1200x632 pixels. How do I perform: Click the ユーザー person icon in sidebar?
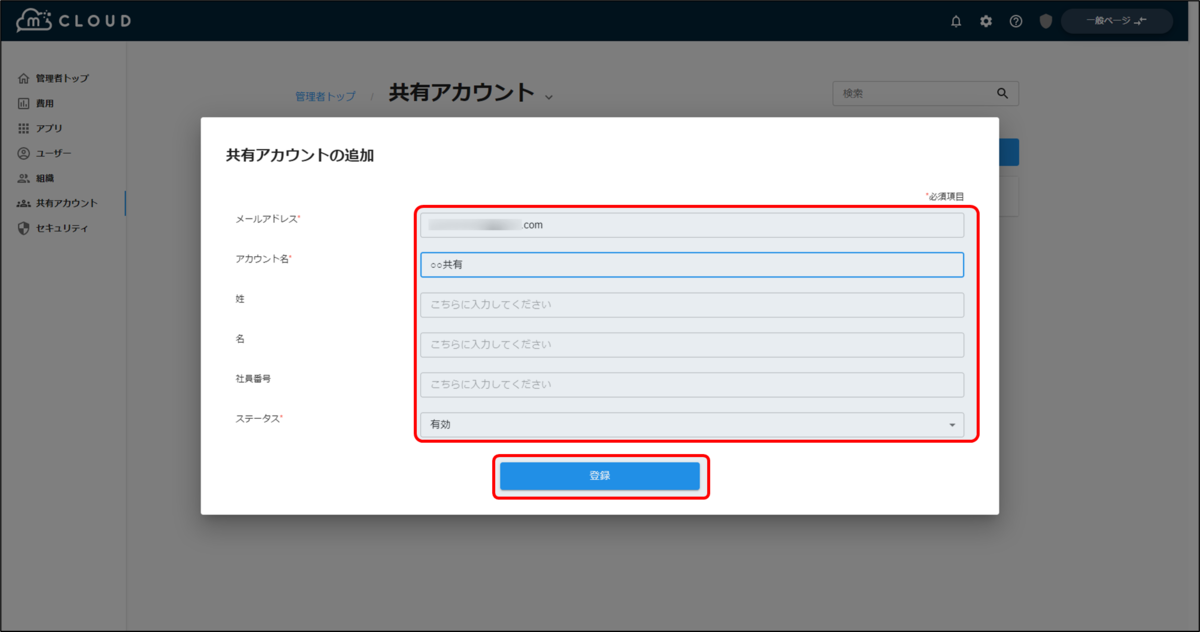point(22,152)
